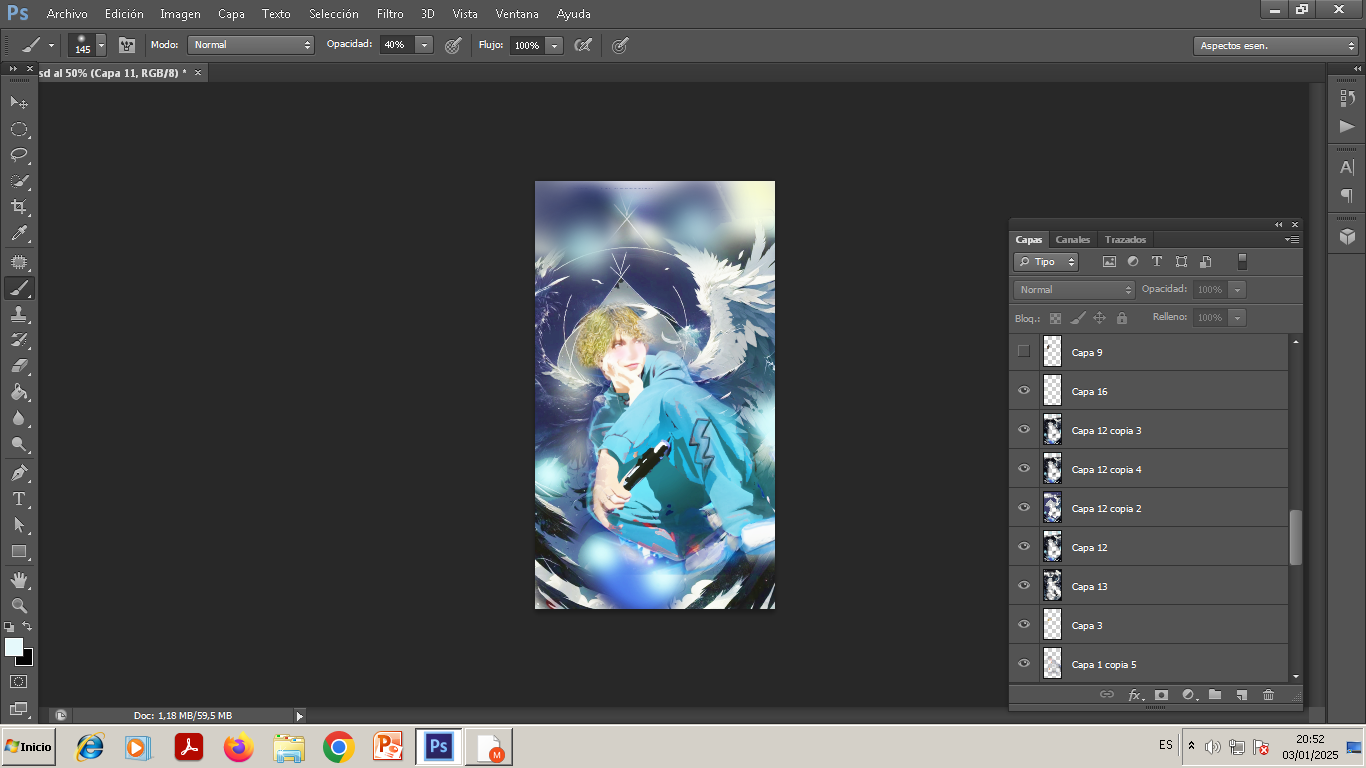Viewport: 1366px width, 768px height.
Task: Select the Zoom tool
Action: [19, 606]
